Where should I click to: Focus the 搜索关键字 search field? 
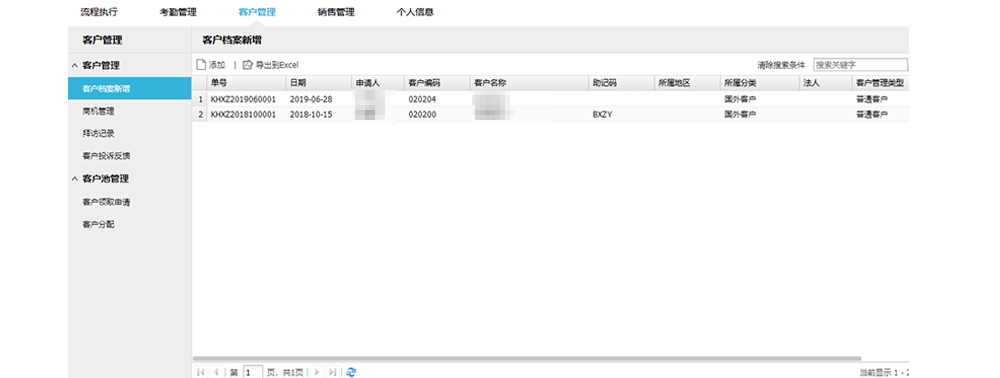point(860,65)
